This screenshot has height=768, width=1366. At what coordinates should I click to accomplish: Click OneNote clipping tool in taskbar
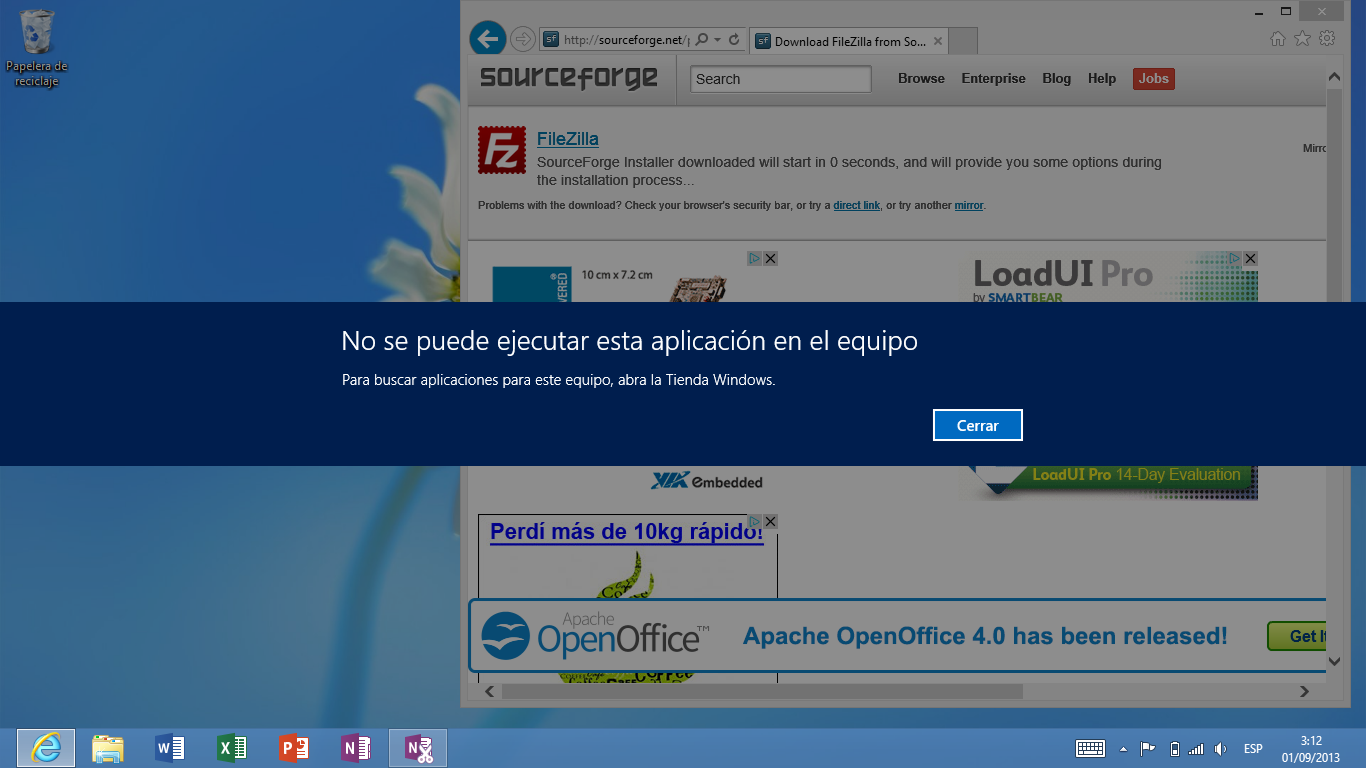point(418,748)
